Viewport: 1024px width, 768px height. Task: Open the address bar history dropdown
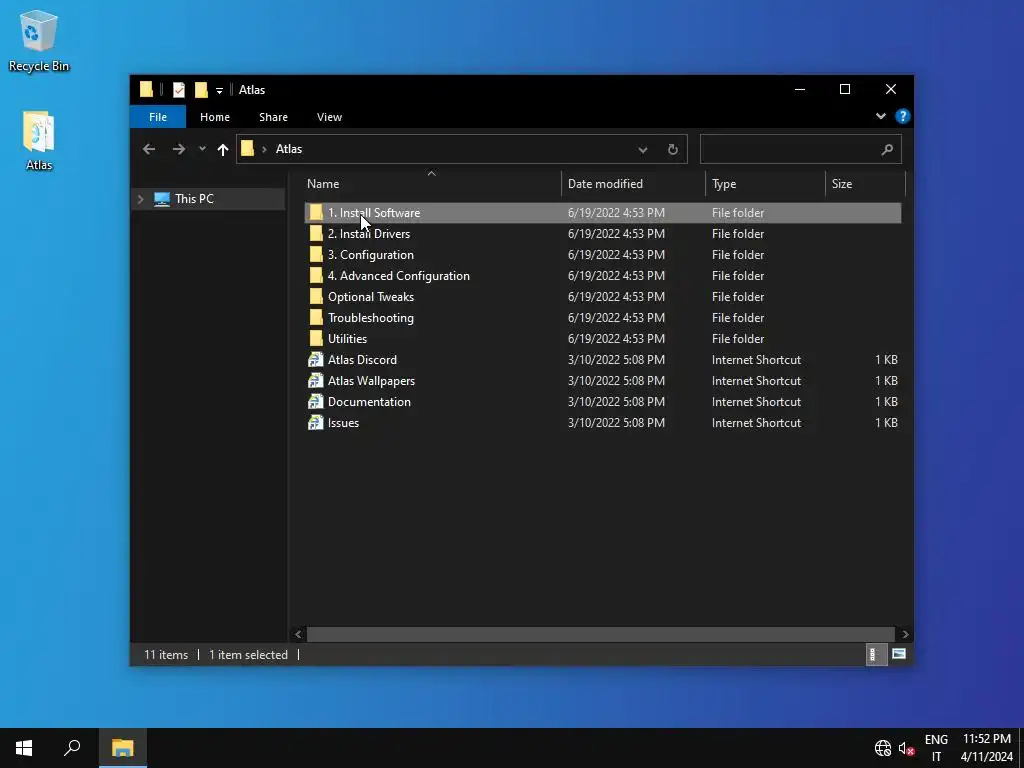[x=643, y=150]
